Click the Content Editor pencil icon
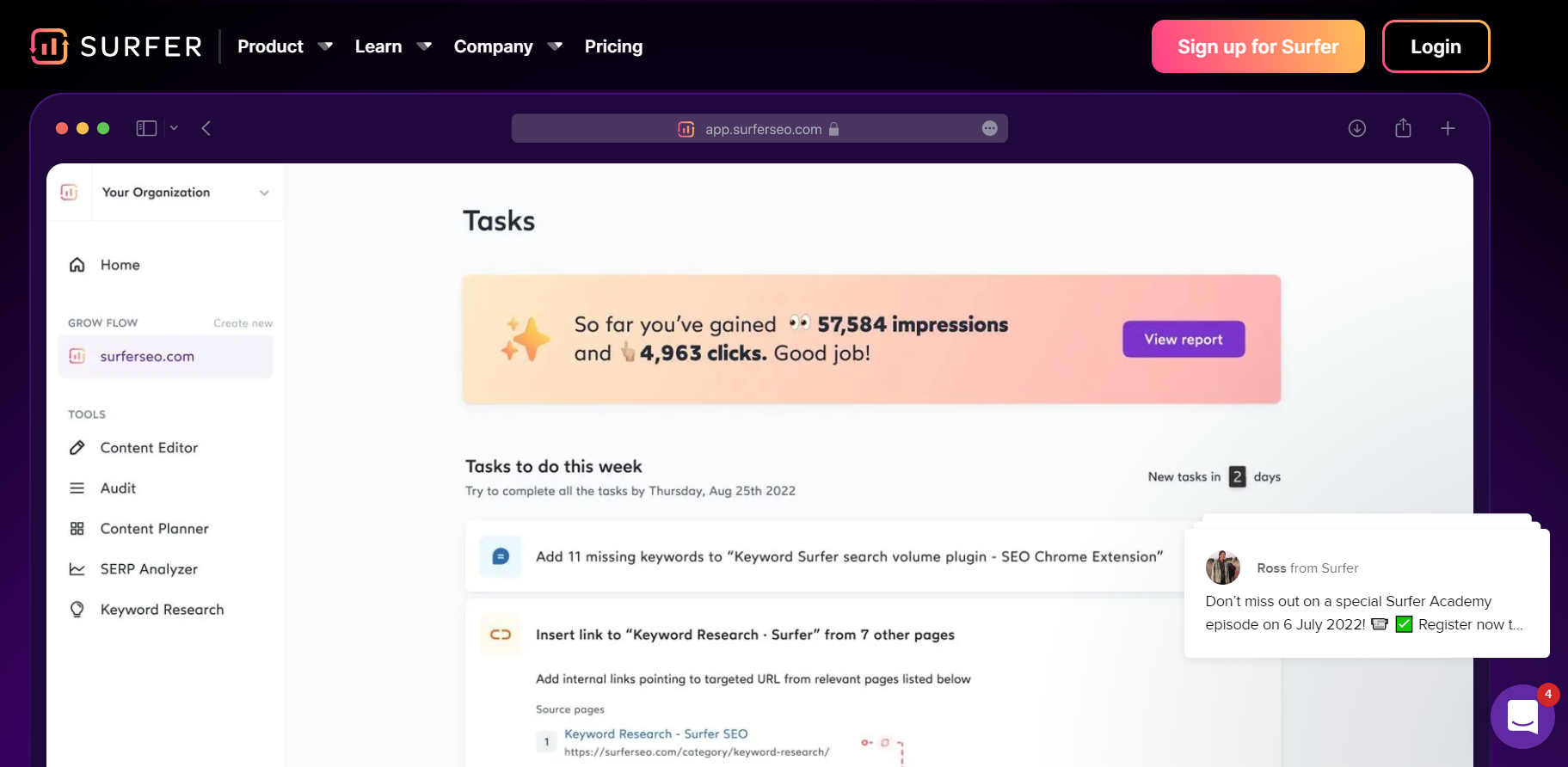This screenshot has height=767, width=1568. tap(77, 448)
